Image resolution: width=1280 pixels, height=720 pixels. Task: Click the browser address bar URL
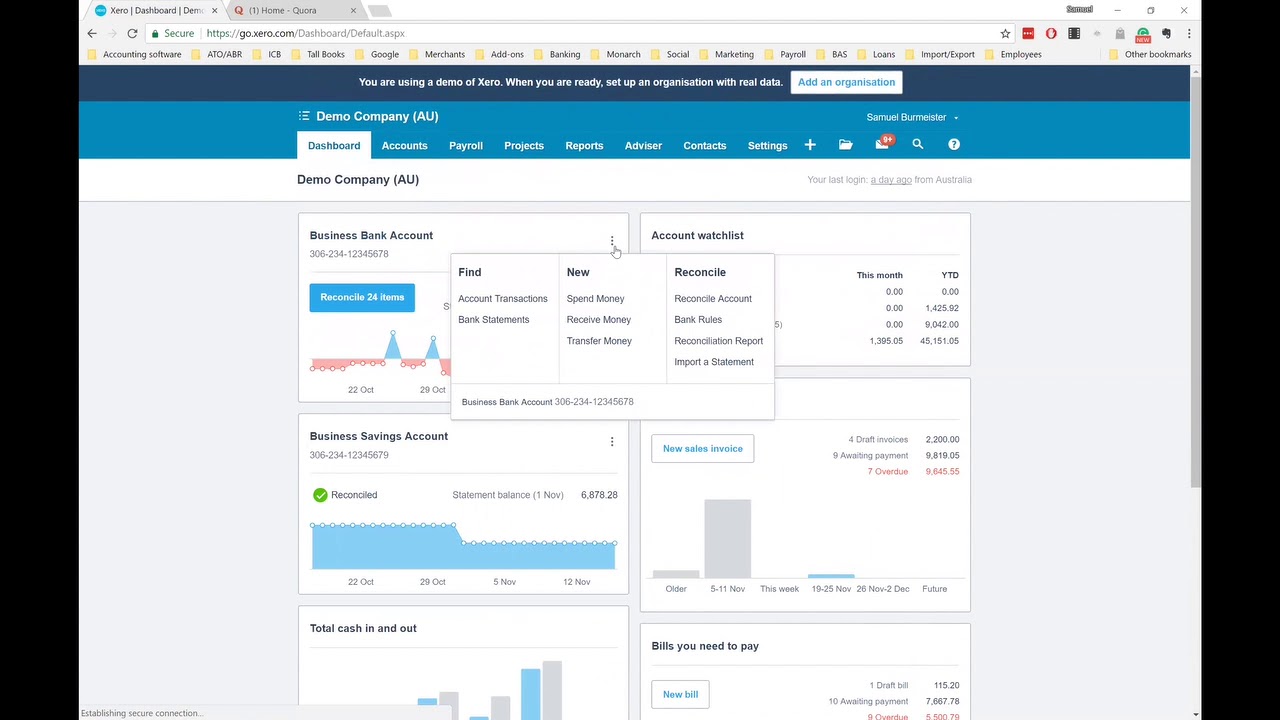tap(305, 33)
